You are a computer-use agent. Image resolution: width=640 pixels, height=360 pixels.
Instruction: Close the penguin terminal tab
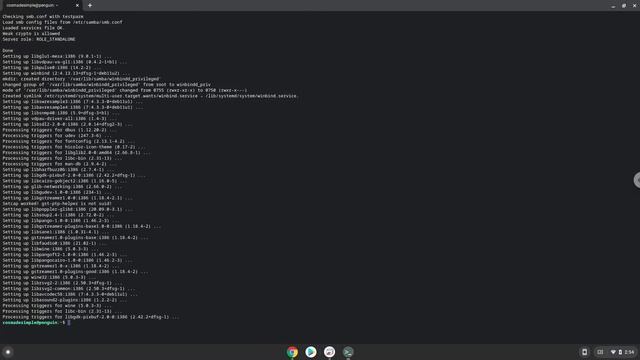77,5
